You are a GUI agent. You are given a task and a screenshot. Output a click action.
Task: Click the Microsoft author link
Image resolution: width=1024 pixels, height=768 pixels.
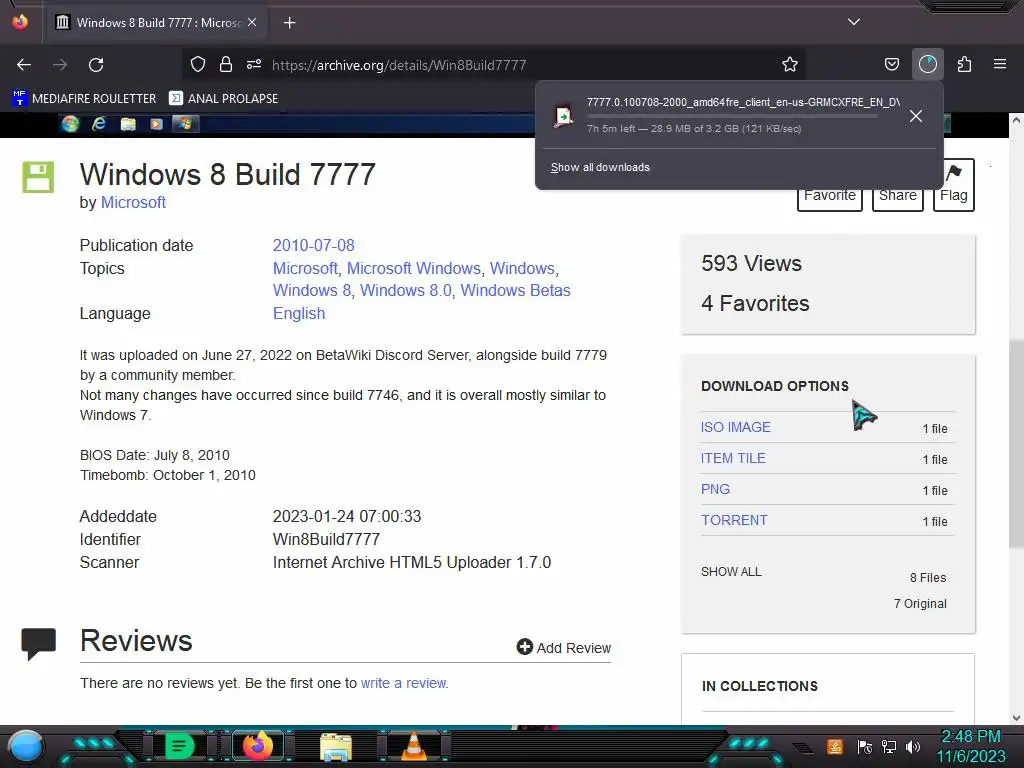tap(133, 202)
